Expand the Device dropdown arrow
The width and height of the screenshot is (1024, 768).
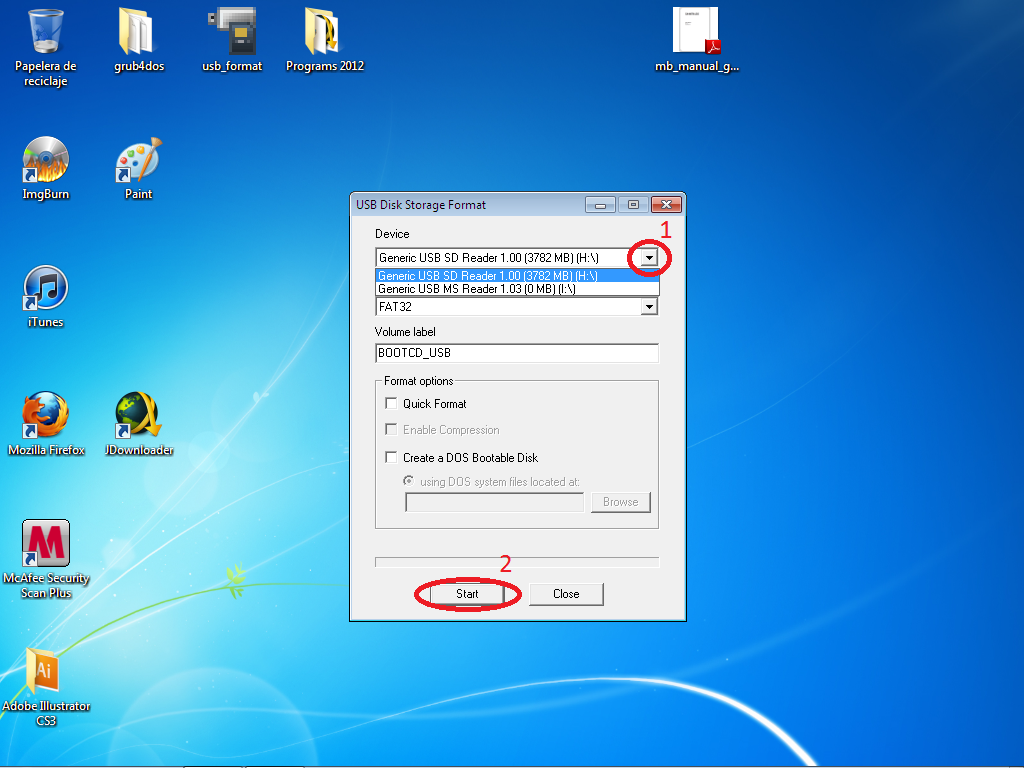pyautogui.click(x=650, y=258)
